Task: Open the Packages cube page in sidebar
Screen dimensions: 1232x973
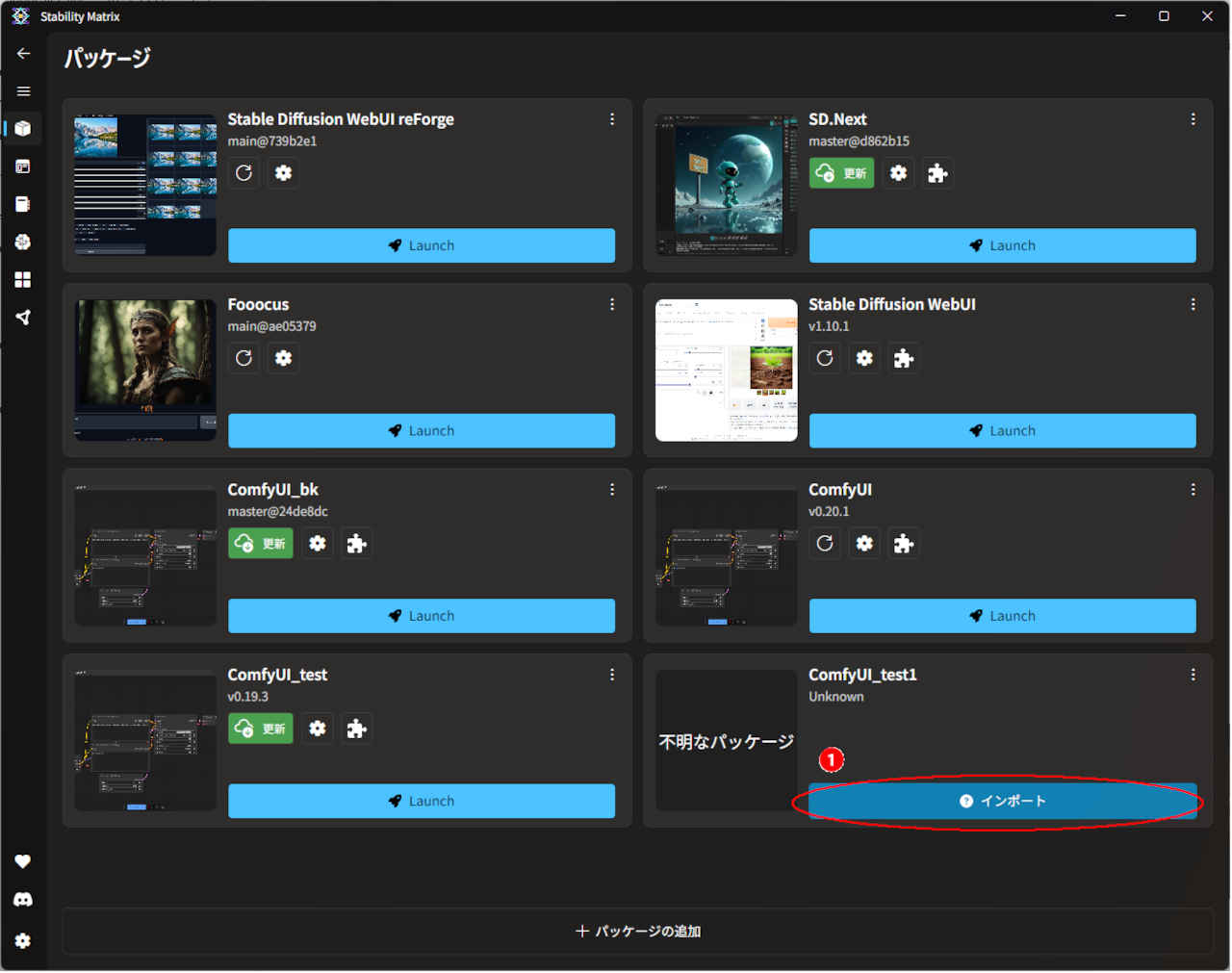Action: 23,129
